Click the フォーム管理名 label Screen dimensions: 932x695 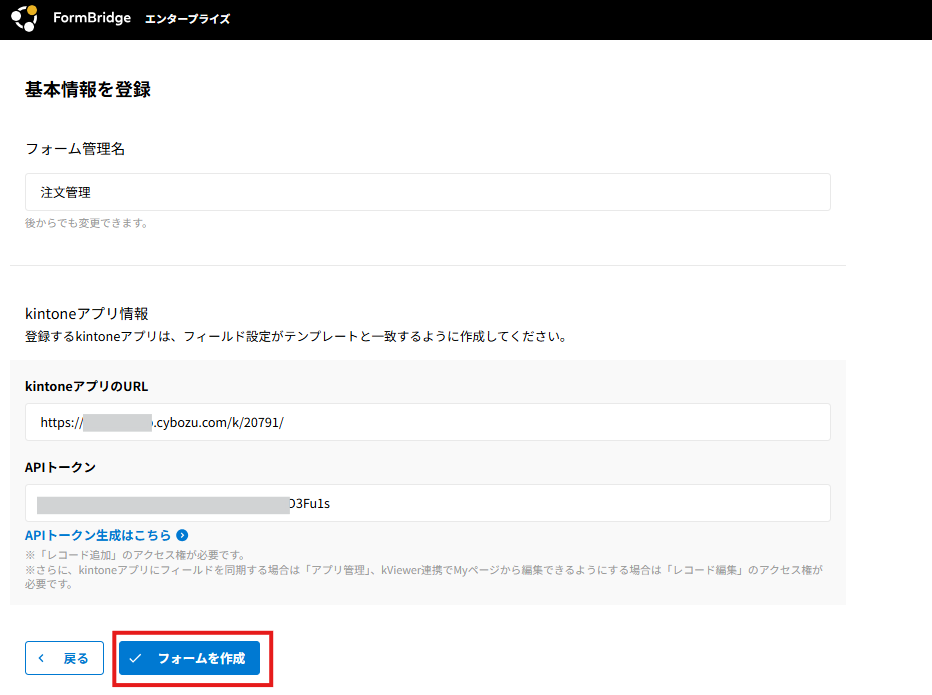coord(75,148)
